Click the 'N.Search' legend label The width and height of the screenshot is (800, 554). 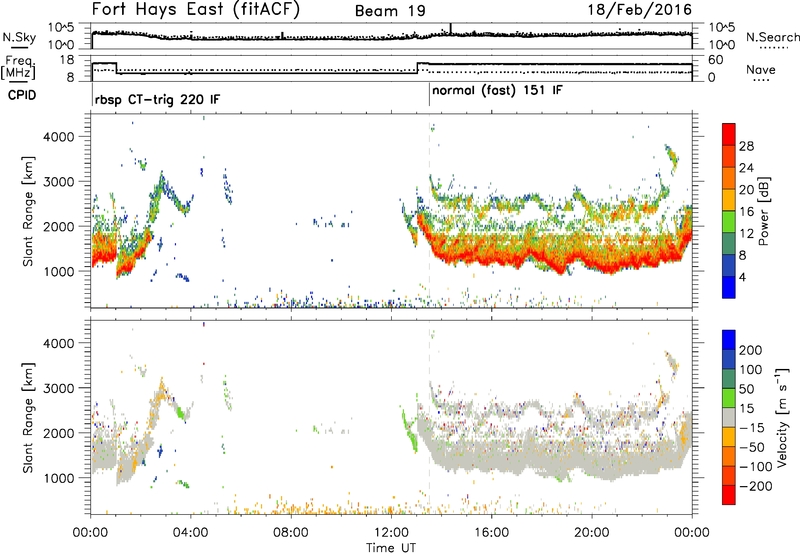[772, 37]
